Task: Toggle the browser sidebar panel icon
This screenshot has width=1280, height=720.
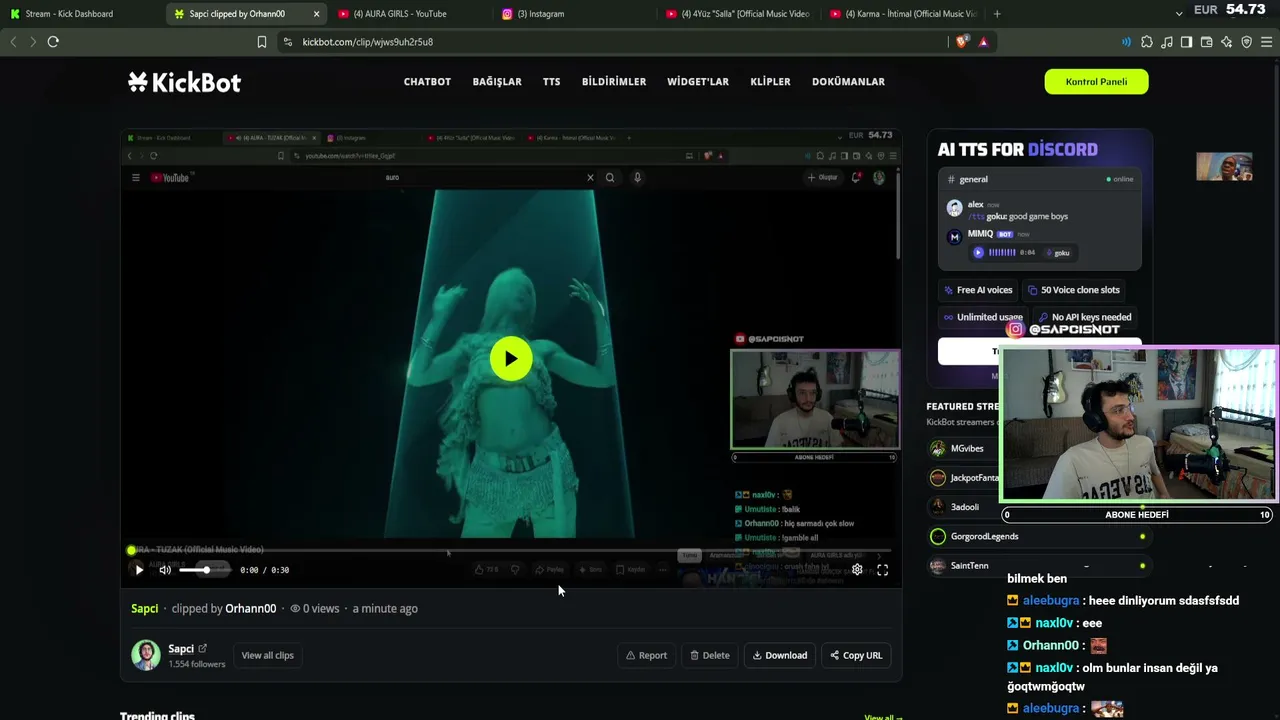Action: [x=1186, y=42]
